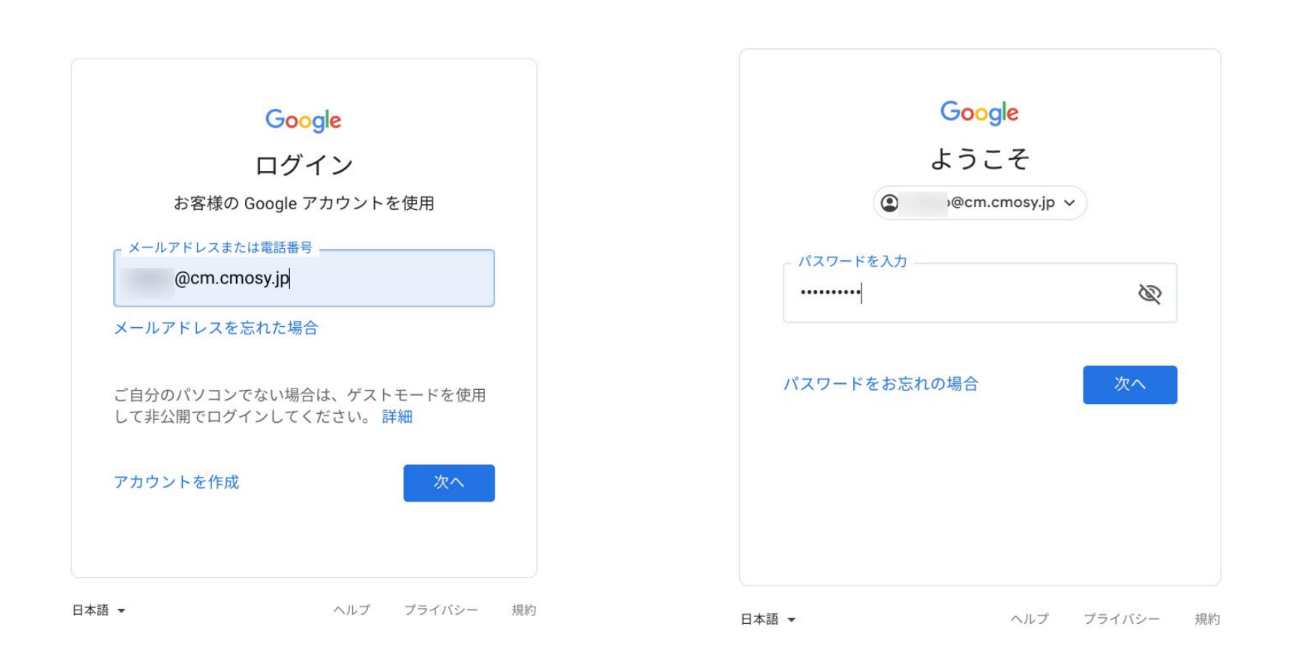
Task: Click the account avatar icon in email chip
Action: pyautogui.click(x=889, y=203)
